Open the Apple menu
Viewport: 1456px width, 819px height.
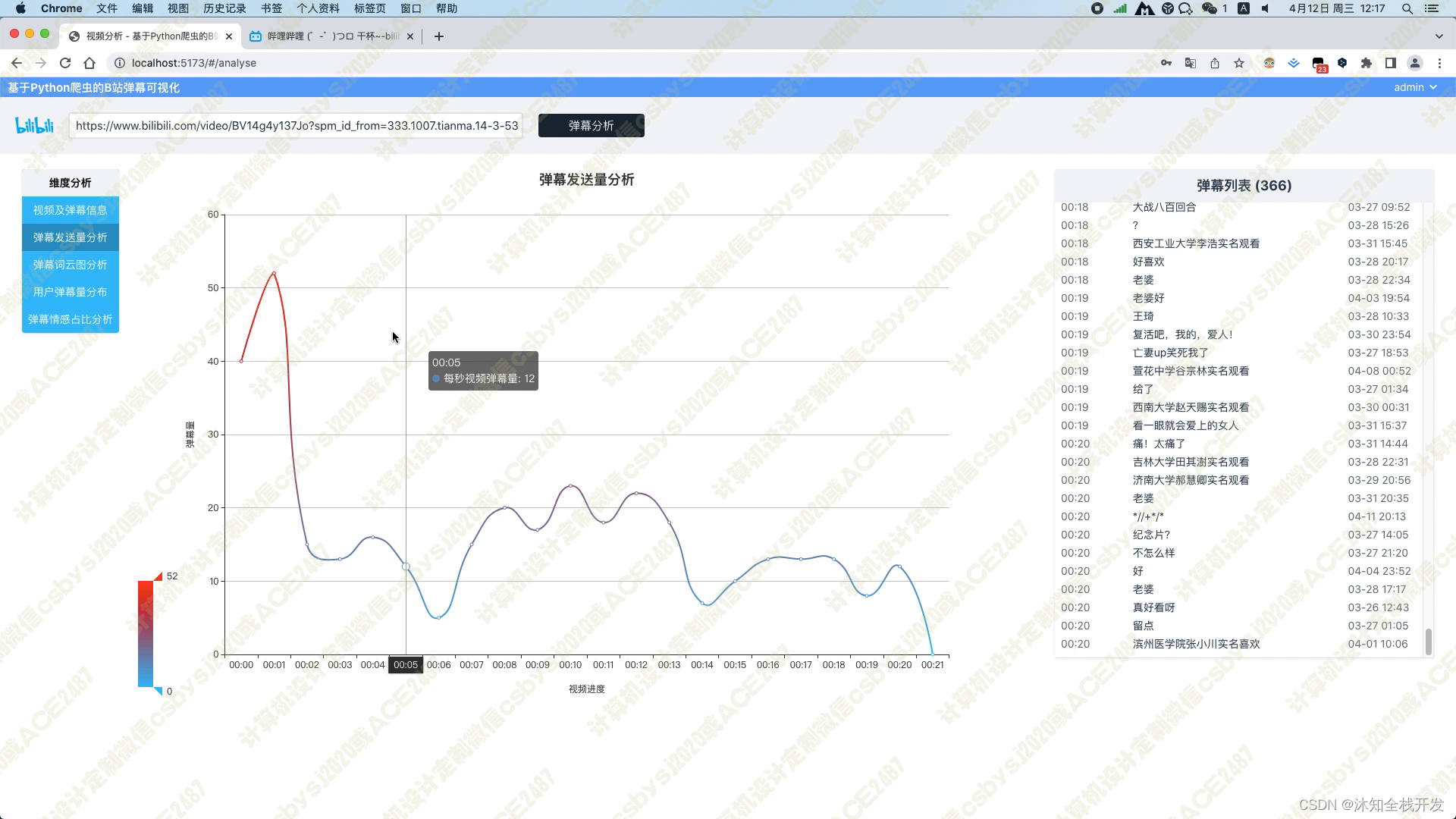(20, 8)
